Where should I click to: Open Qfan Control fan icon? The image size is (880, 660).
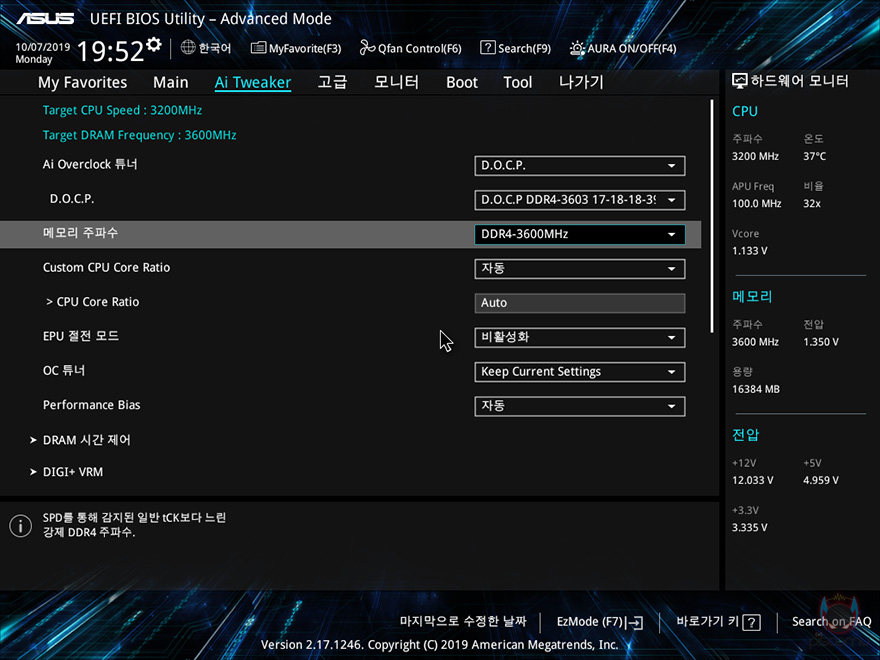[x=368, y=48]
